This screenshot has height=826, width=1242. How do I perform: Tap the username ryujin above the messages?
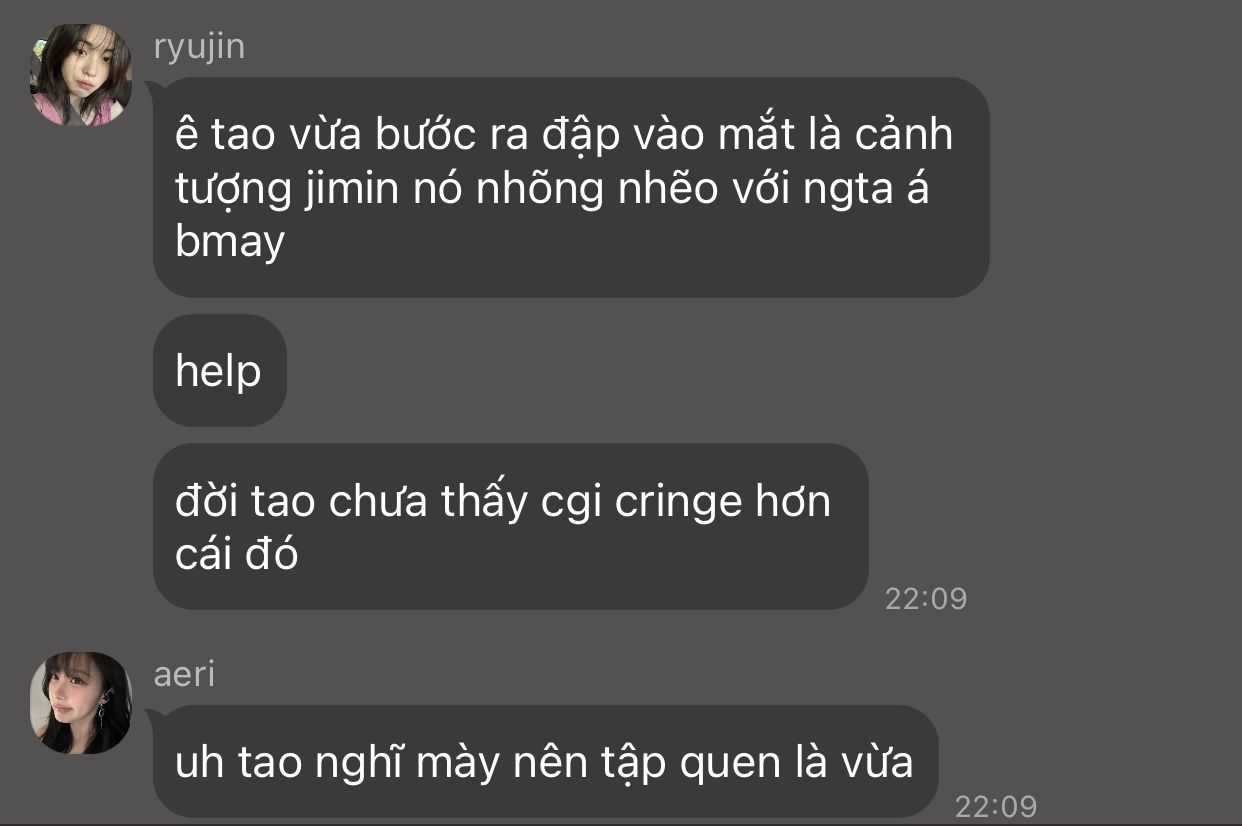coord(199,46)
